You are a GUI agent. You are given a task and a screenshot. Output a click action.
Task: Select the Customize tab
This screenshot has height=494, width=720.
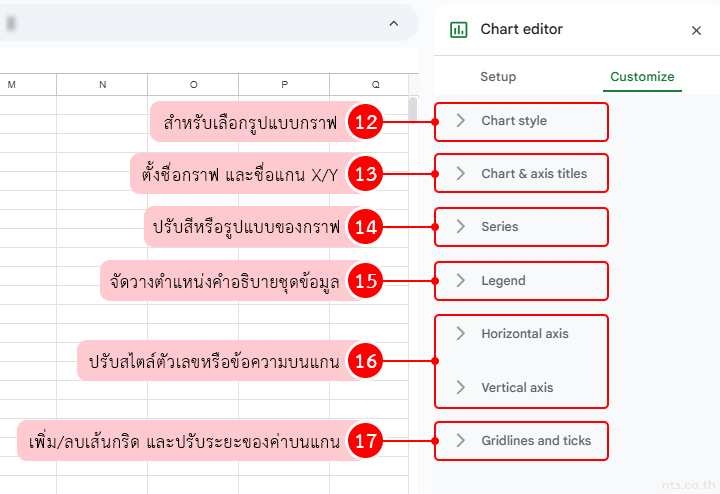click(x=642, y=76)
